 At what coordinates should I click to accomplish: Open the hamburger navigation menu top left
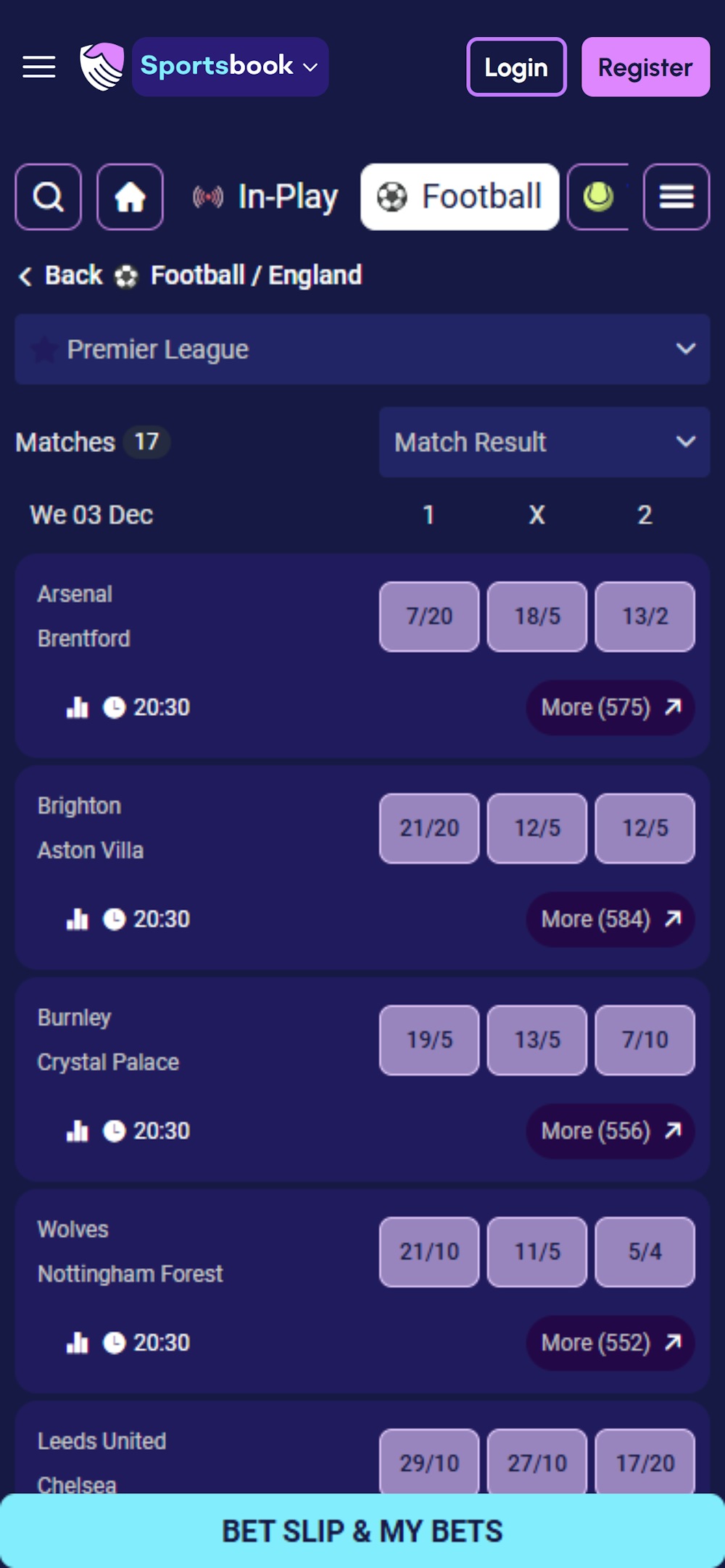pos(39,66)
